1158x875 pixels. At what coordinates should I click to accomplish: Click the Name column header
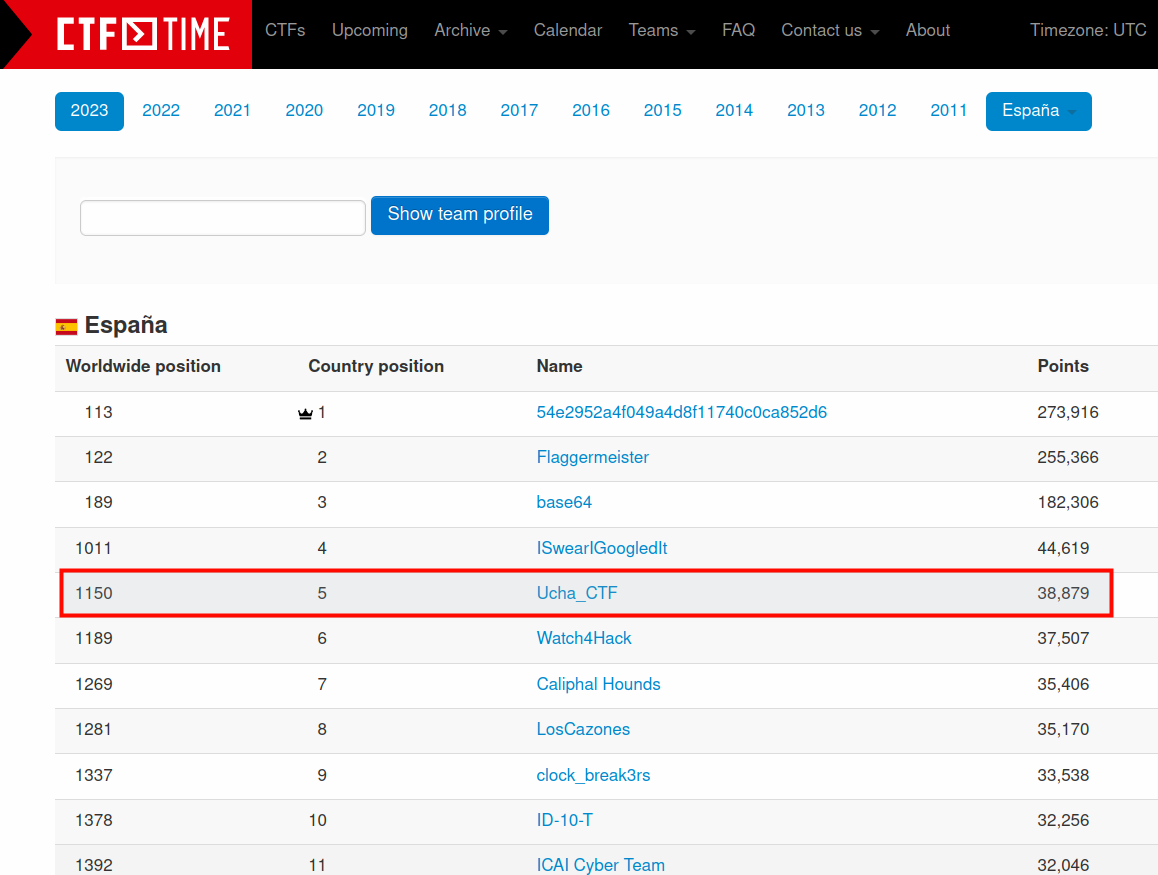pyautogui.click(x=559, y=367)
